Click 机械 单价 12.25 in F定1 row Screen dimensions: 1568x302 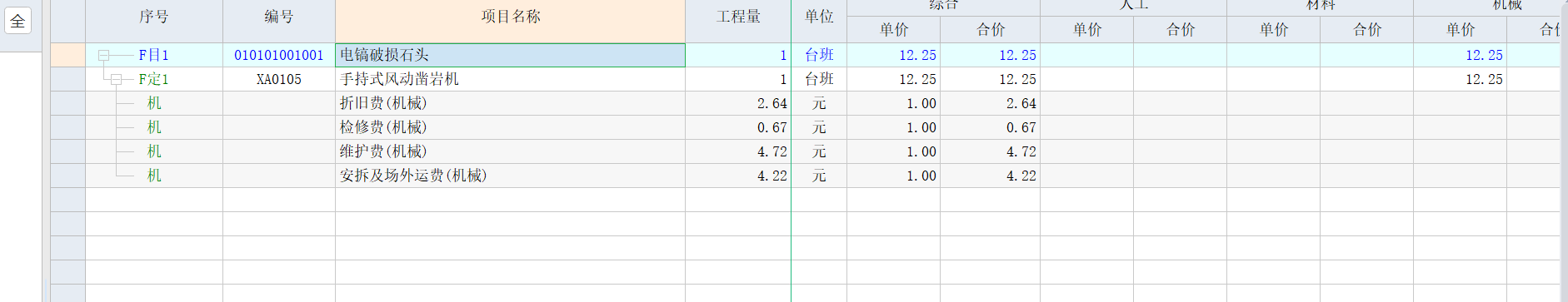(x=1460, y=79)
